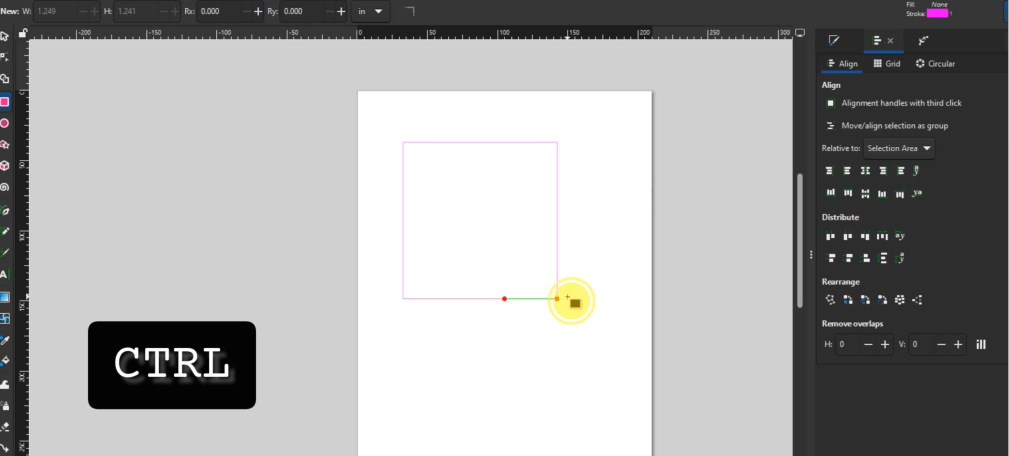Increase horizontal overlap H value with plus
The width and height of the screenshot is (1009, 456).
[x=885, y=344]
